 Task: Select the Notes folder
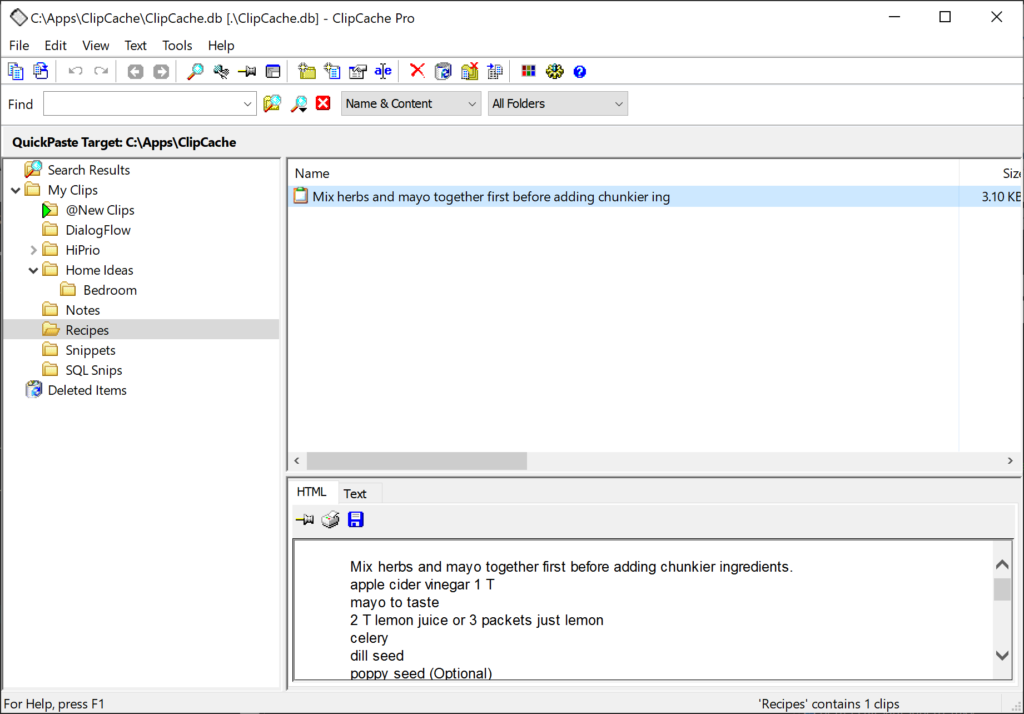click(82, 310)
